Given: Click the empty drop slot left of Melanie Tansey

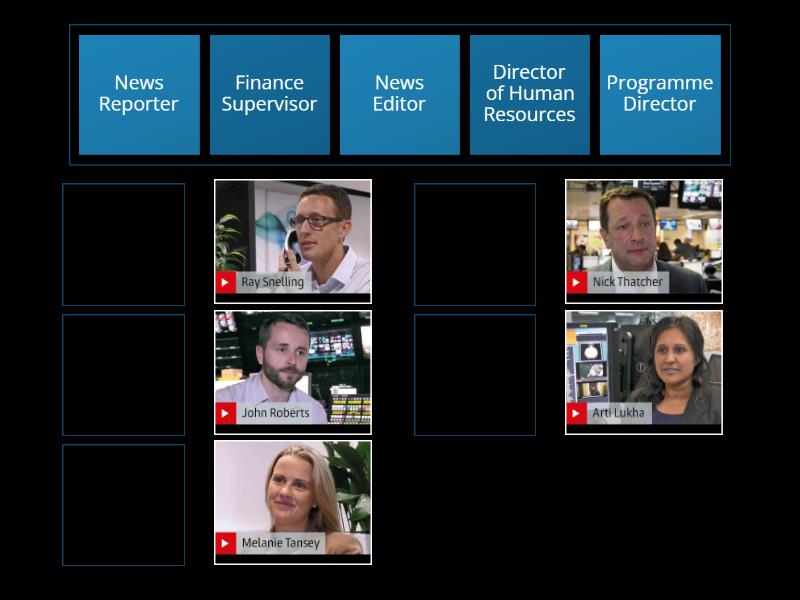Looking at the screenshot, I should 123,505.
